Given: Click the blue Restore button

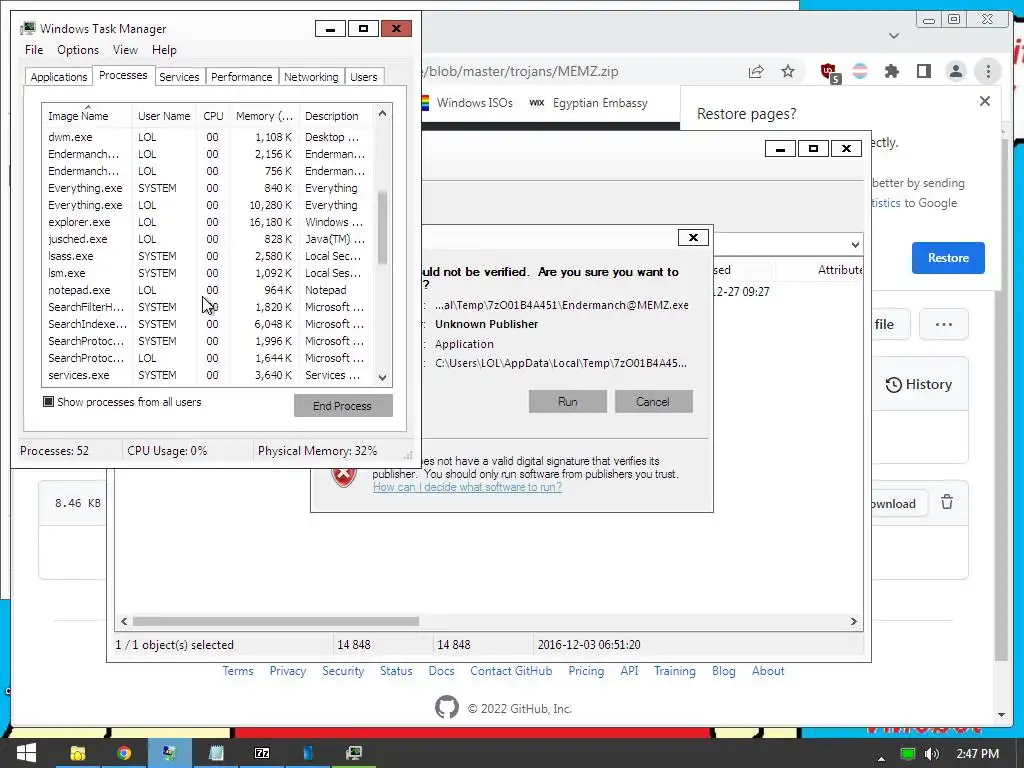Looking at the screenshot, I should 948,257.
